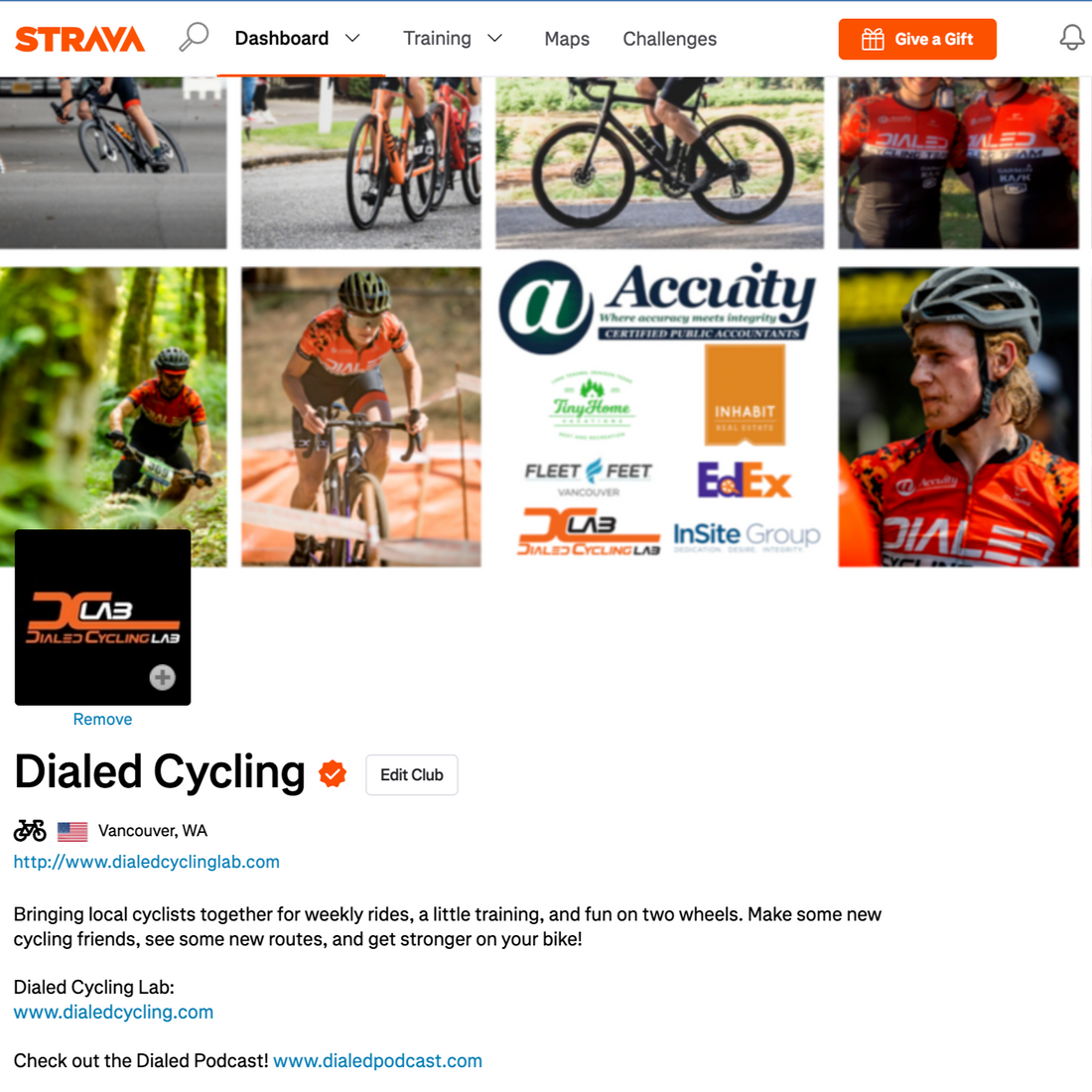This screenshot has width=1092, height=1092.
Task: Open the Training menu item
Action: (438, 39)
